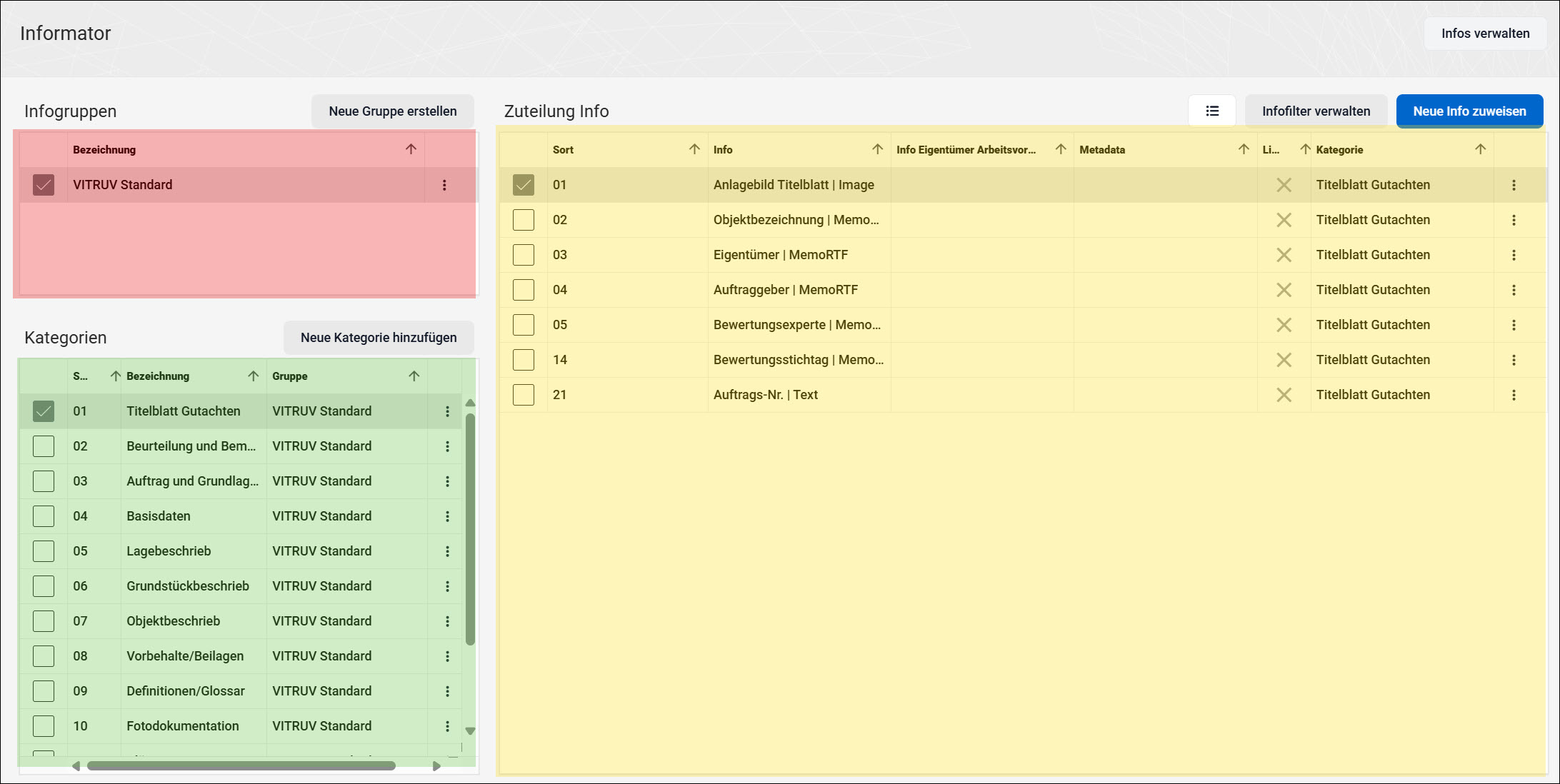
Task: Open three-dot menu for VITRUV Standard group
Action: pyautogui.click(x=444, y=185)
